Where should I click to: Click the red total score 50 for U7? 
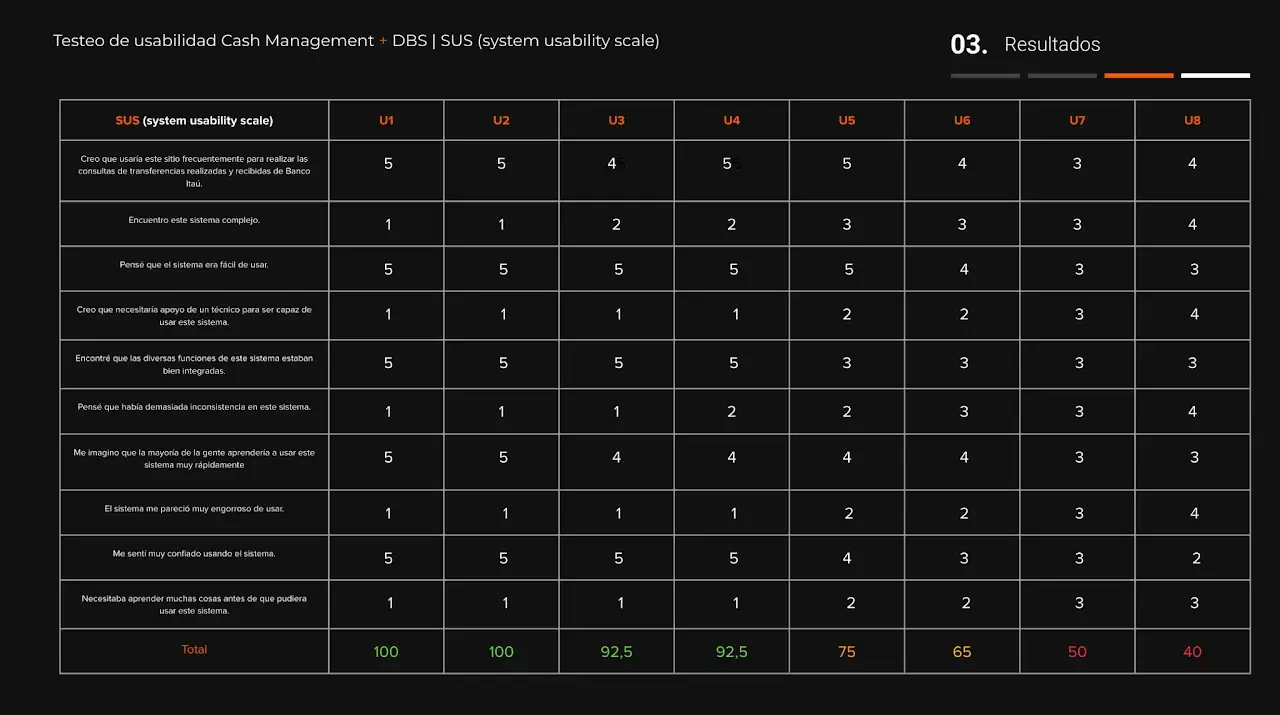pos(1077,652)
